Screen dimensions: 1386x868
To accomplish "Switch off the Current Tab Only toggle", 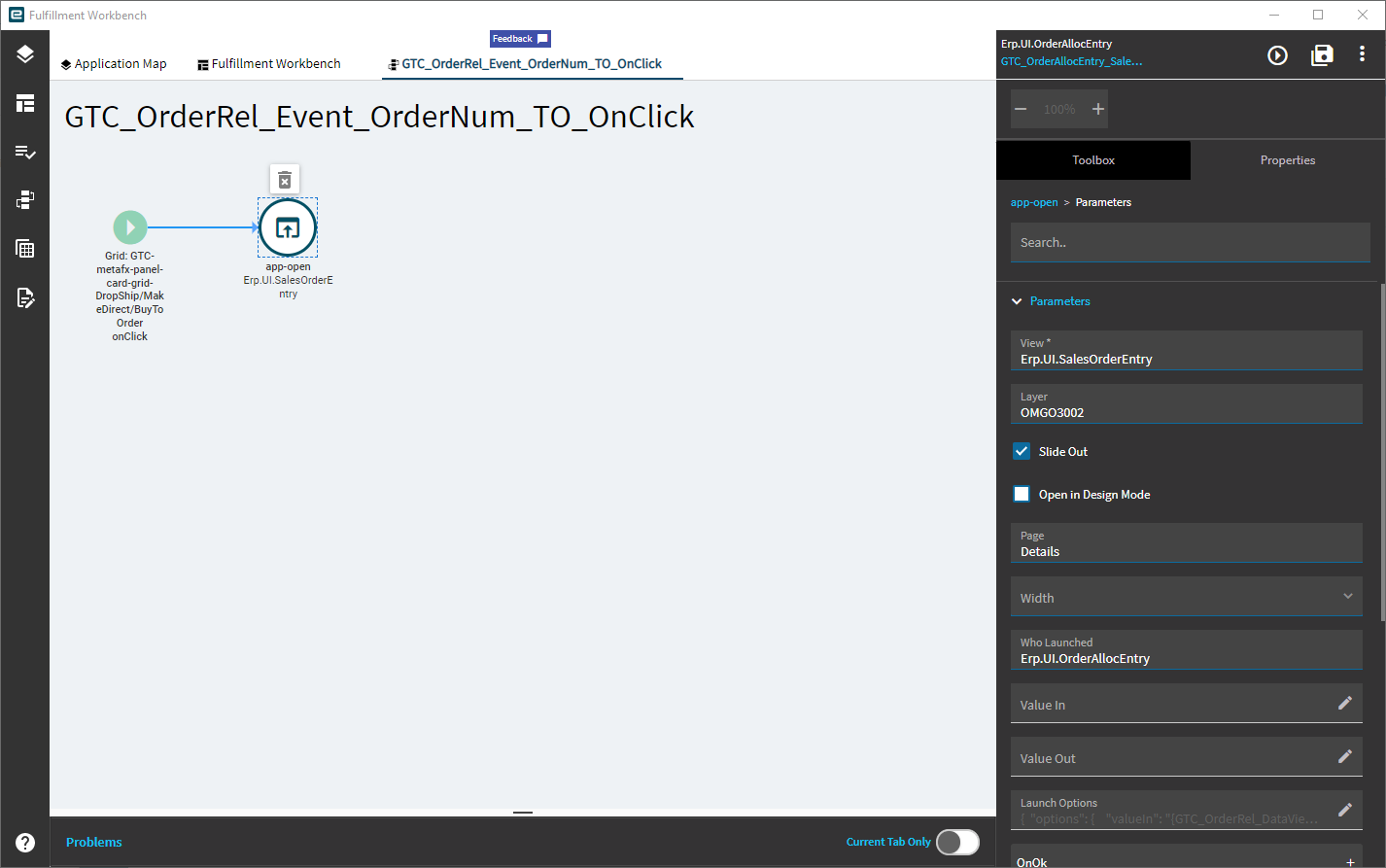I will [x=957, y=842].
